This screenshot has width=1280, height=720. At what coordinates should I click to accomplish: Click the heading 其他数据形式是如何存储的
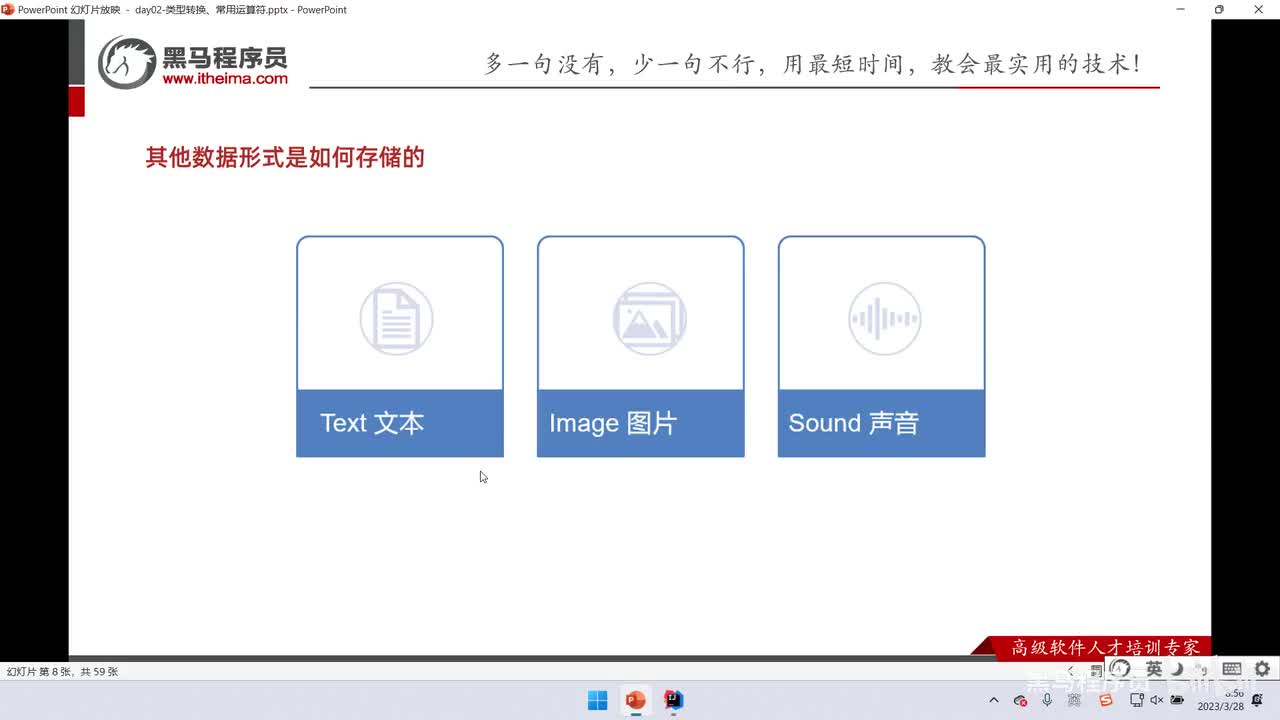(285, 157)
